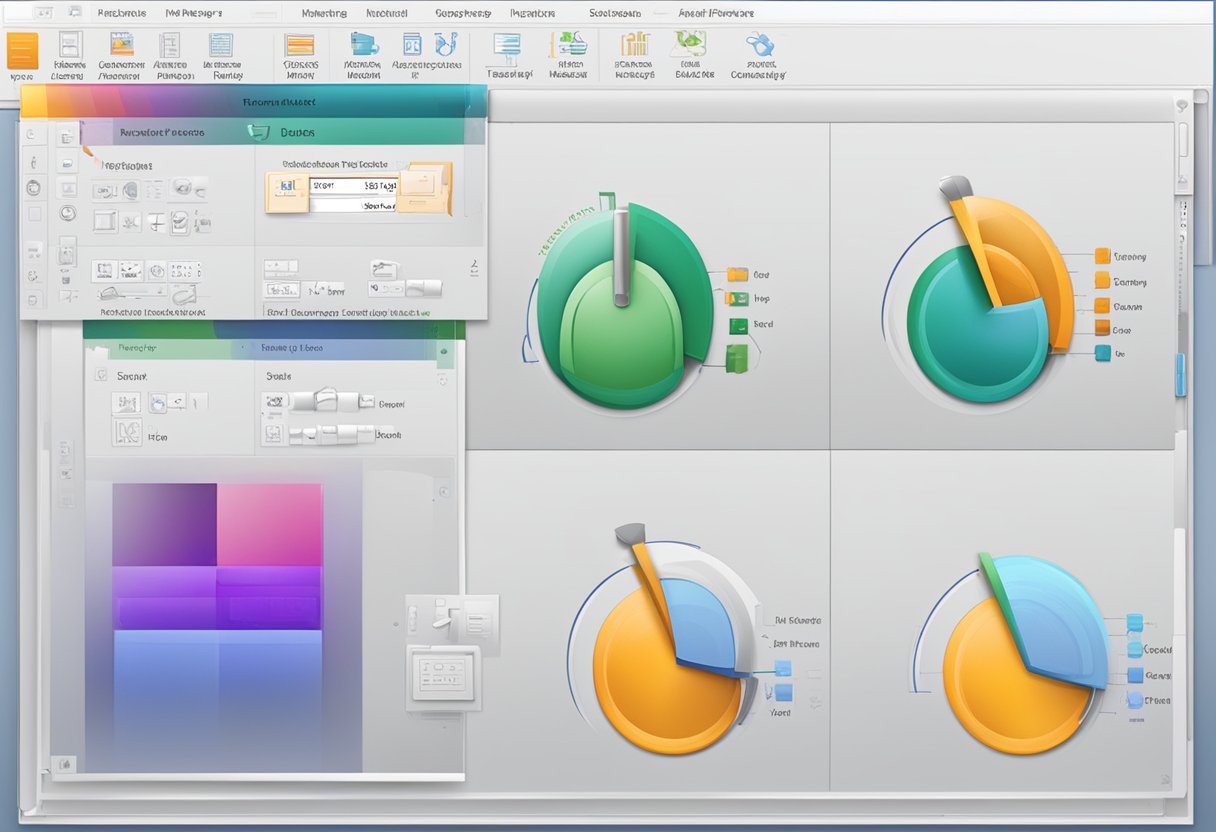Toggle the empty square box in left sidebar
Screen dimensions: 1216x832
click(34, 214)
